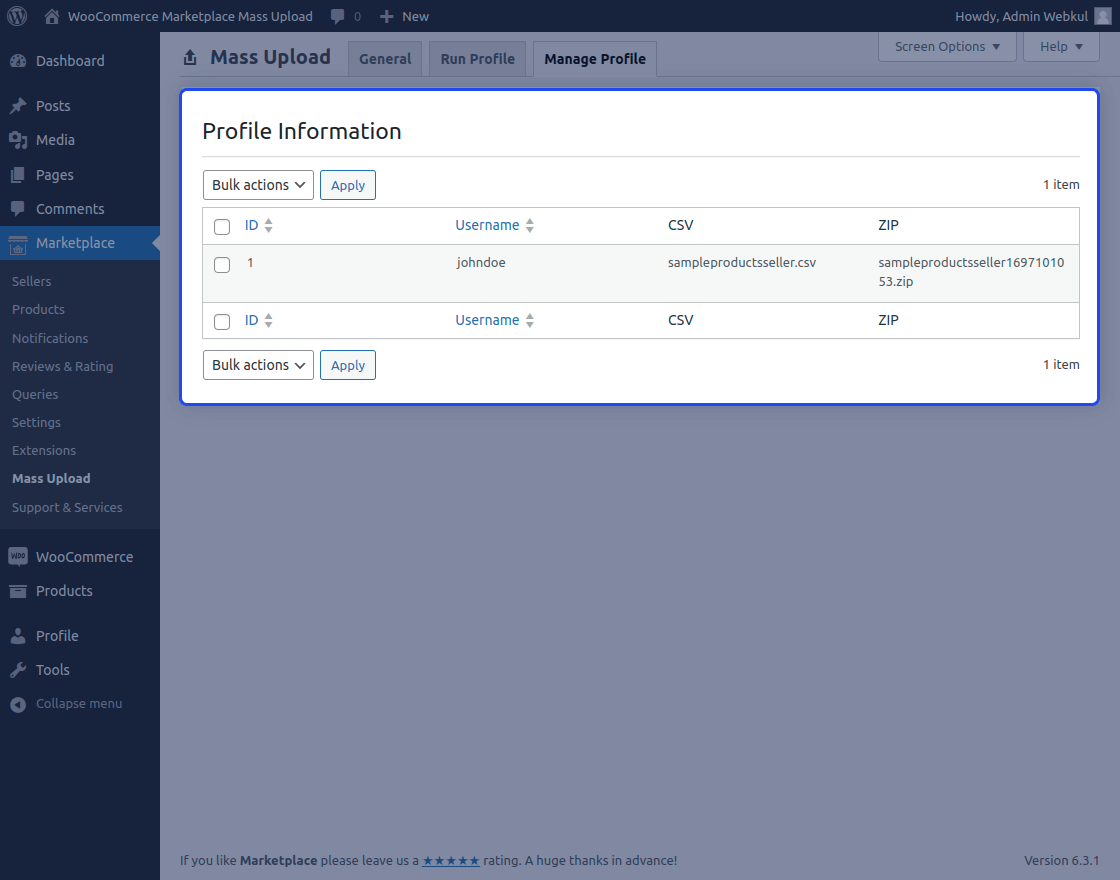This screenshot has height=880, width=1120.
Task: Check the select-all checkbox in table header
Action: (x=221, y=226)
